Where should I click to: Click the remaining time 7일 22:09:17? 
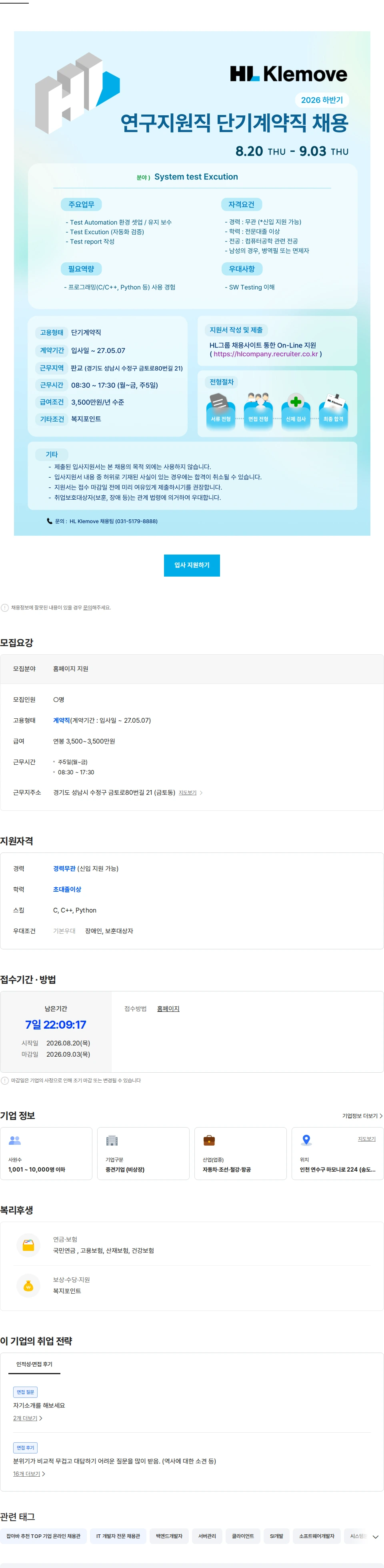coord(56,1024)
